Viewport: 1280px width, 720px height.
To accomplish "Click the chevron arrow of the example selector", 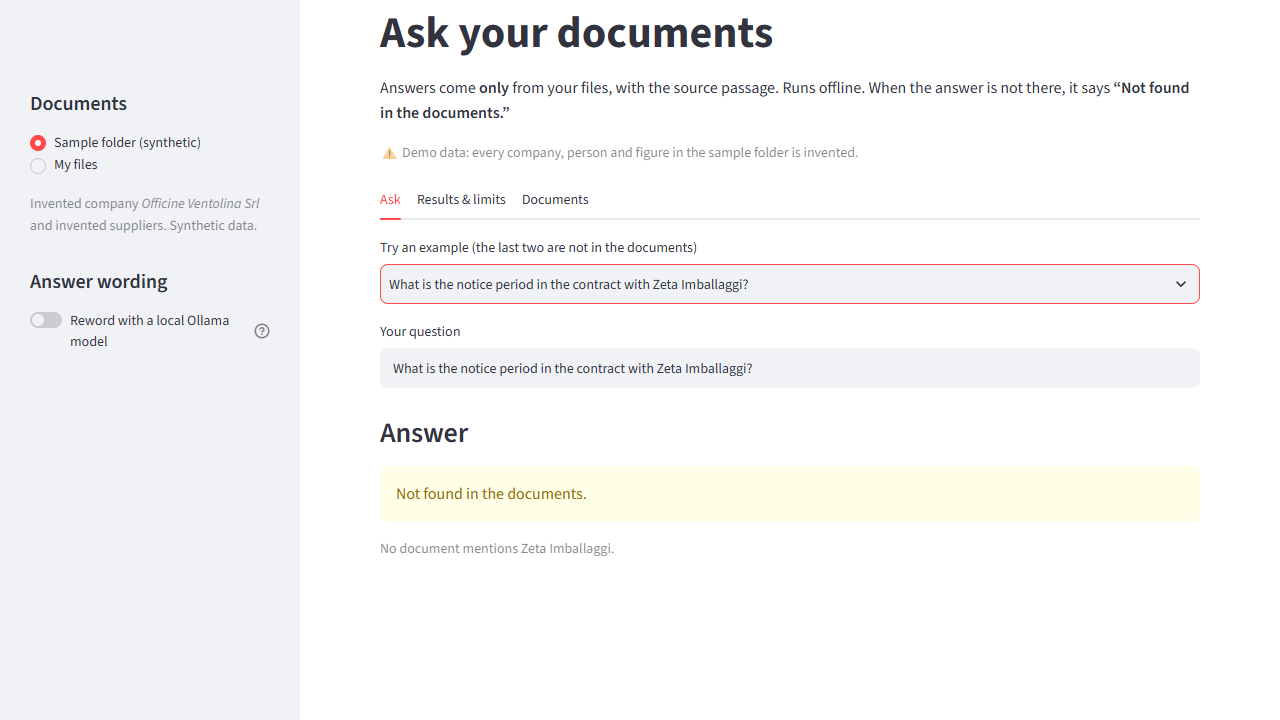I will [1181, 284].
